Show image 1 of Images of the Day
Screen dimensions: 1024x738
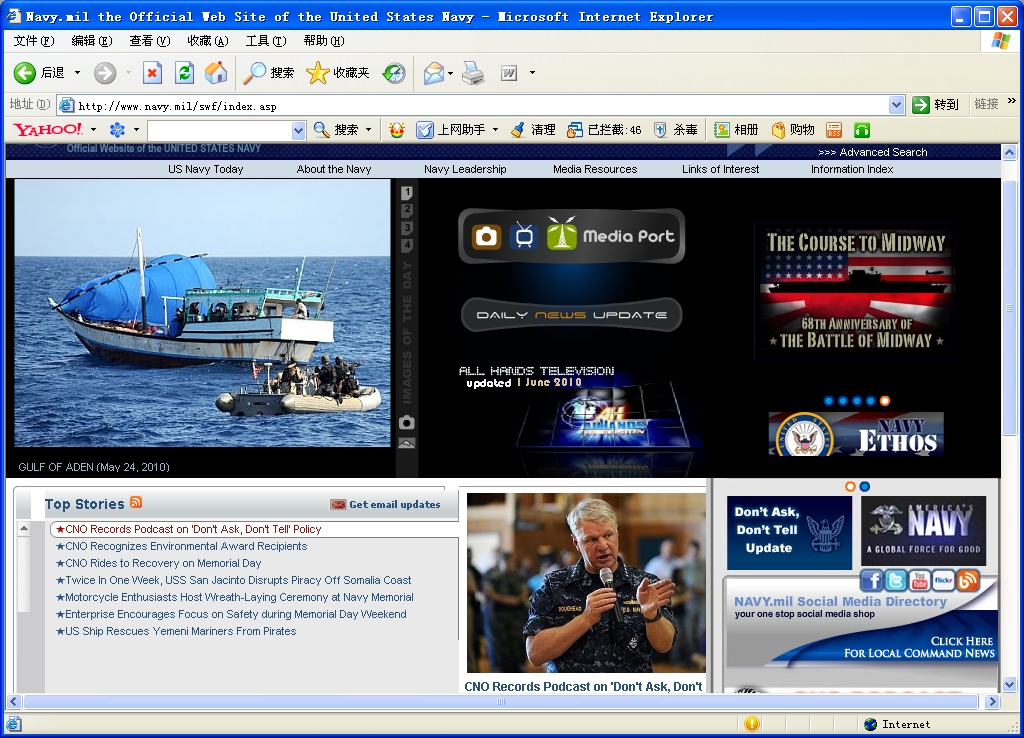[x=407, y=193]
